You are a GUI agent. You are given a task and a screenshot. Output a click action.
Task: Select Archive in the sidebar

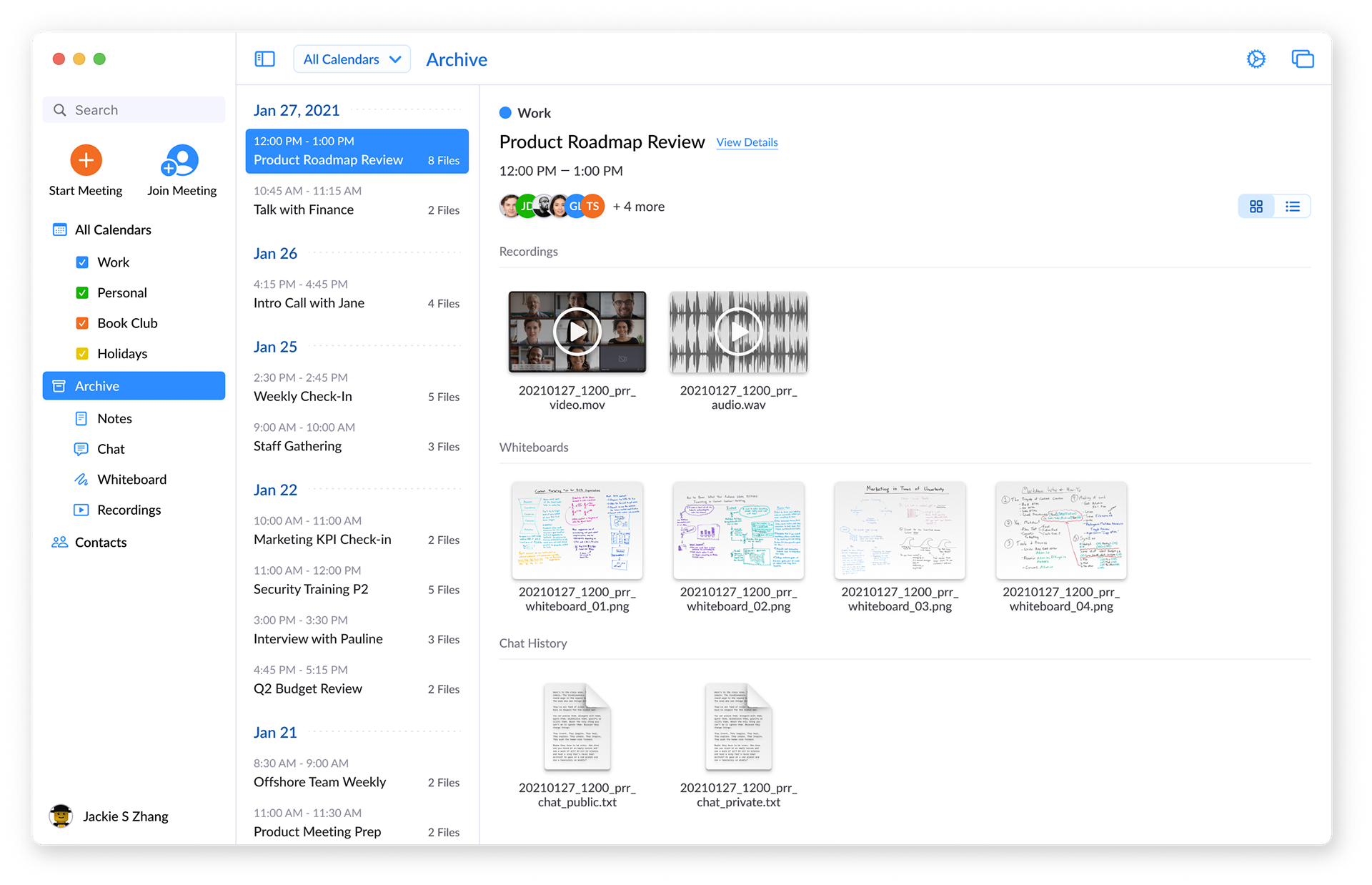click(134, 386)
